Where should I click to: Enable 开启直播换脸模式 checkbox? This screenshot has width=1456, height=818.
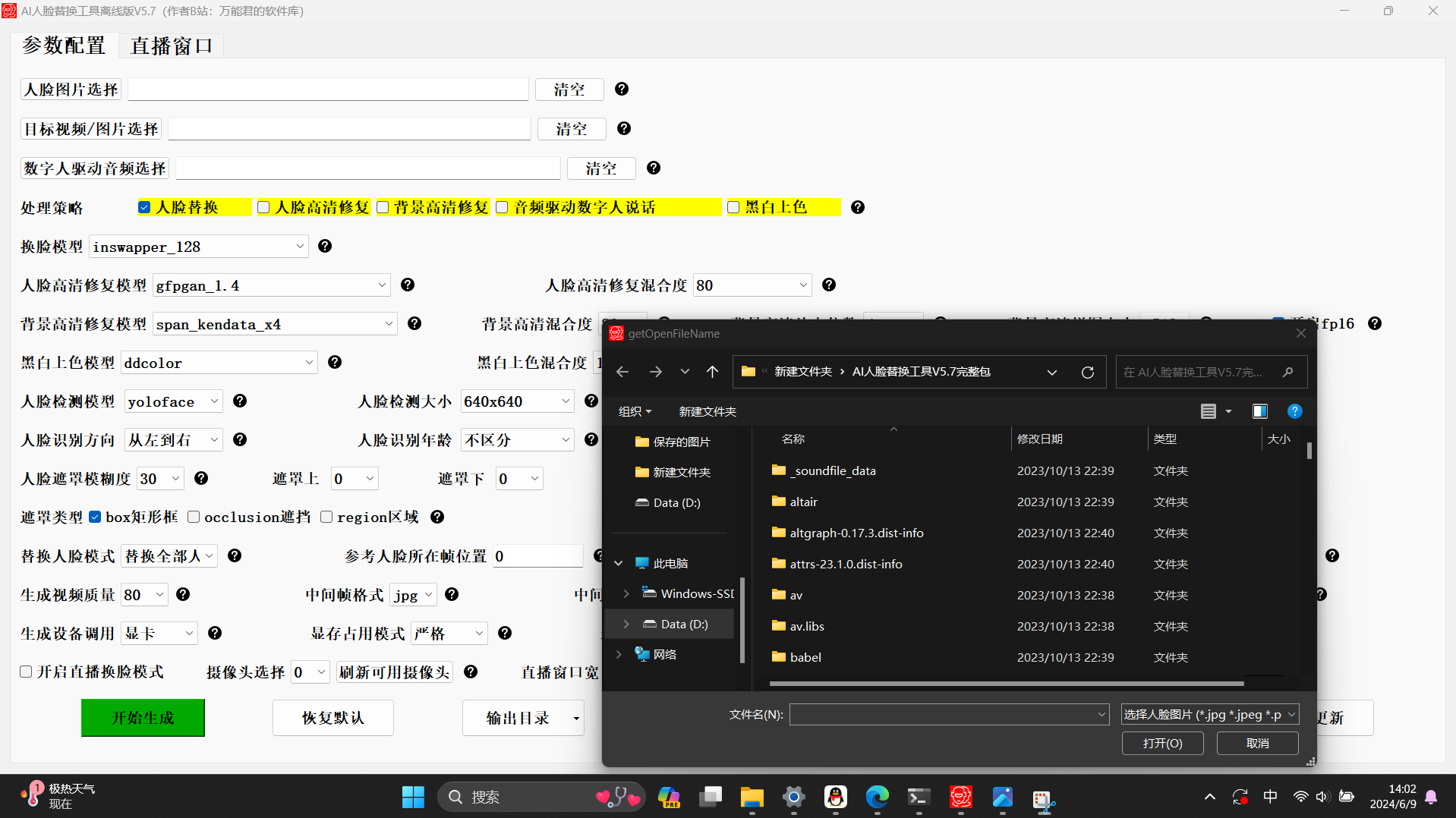coord(27,672)
